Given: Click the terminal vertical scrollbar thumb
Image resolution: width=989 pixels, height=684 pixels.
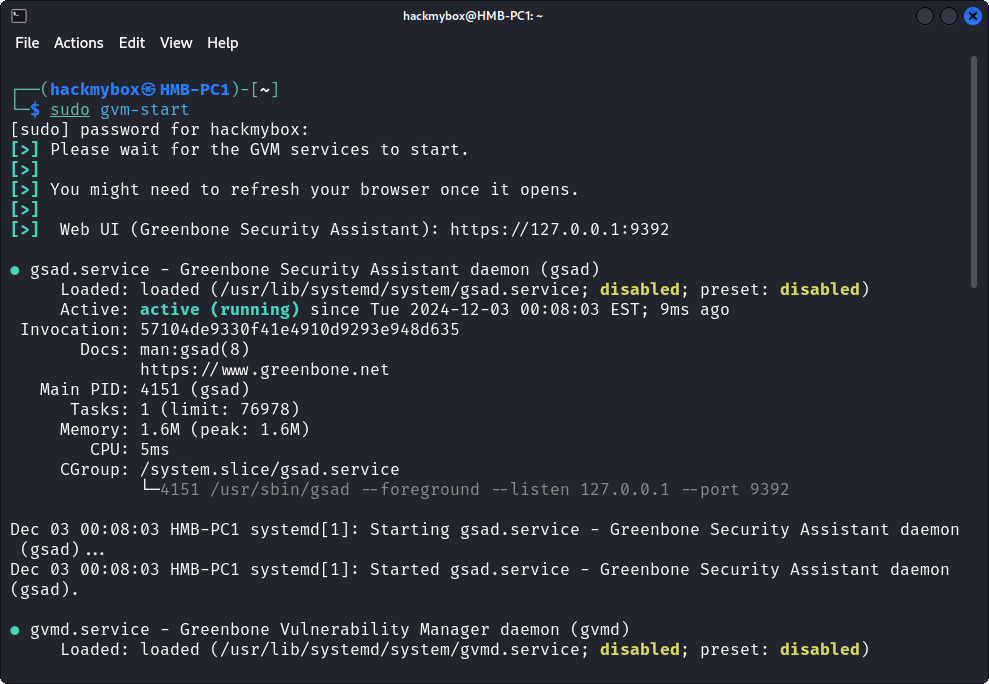Looking at the screenshot, I should point(974,160).
